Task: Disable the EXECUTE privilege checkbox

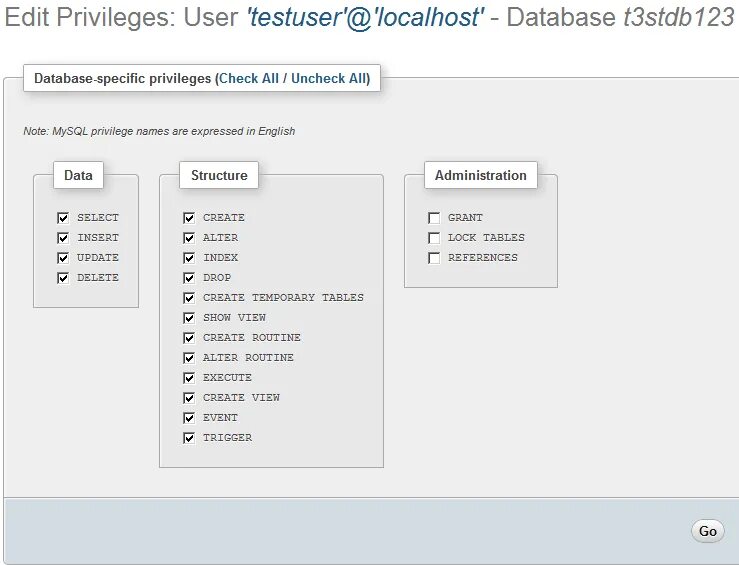Action: pyautogui.click(x=189, y=378)
